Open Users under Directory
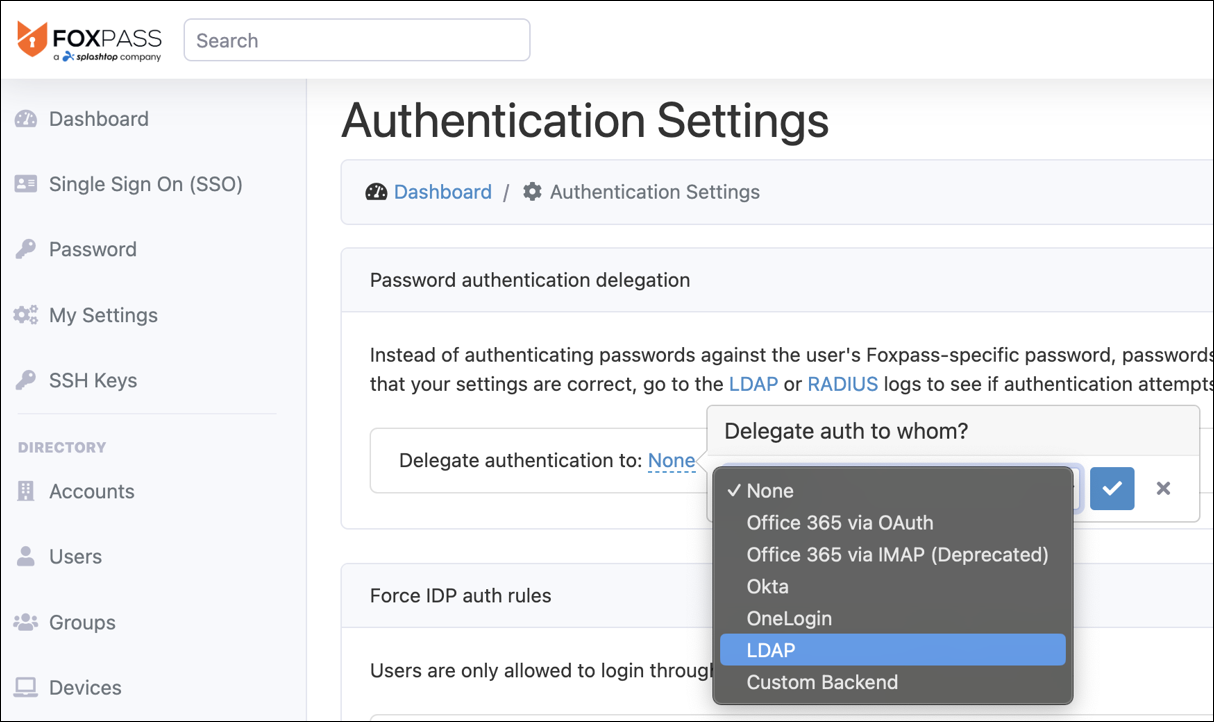The image size is (1214, 722). pos(76,557)
